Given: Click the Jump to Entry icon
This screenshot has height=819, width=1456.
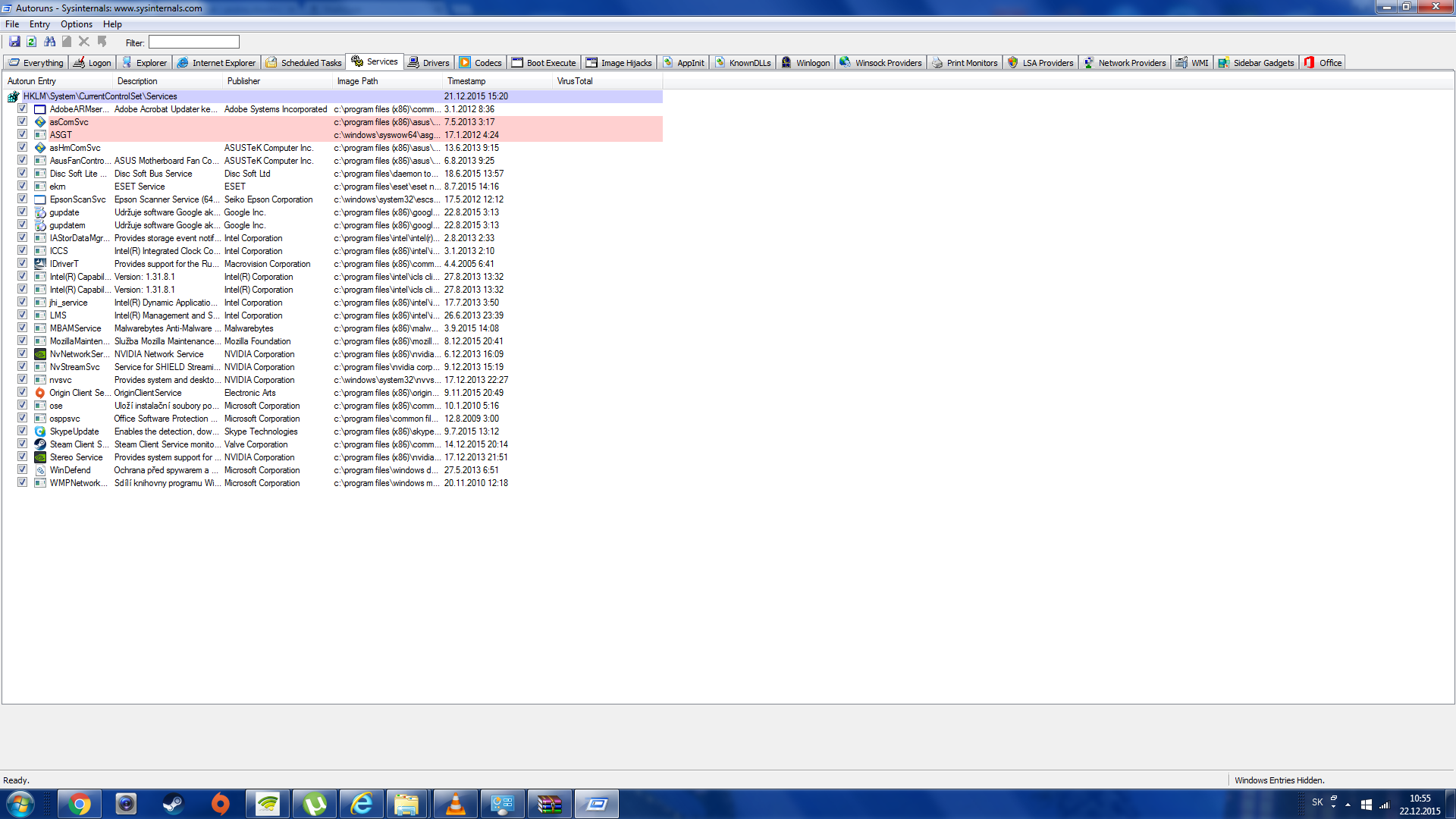Looking at the screenshot, I should (102, 42).
